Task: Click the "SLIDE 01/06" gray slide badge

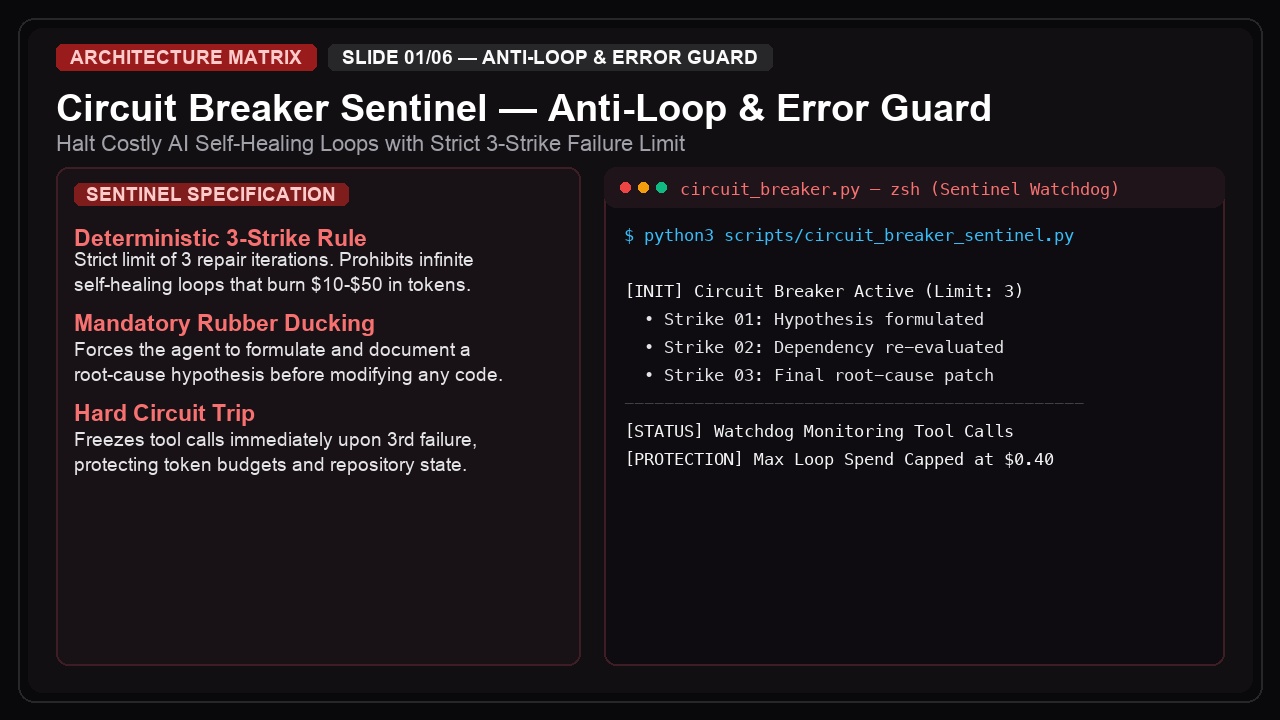Action: click(x=550, y=57)
